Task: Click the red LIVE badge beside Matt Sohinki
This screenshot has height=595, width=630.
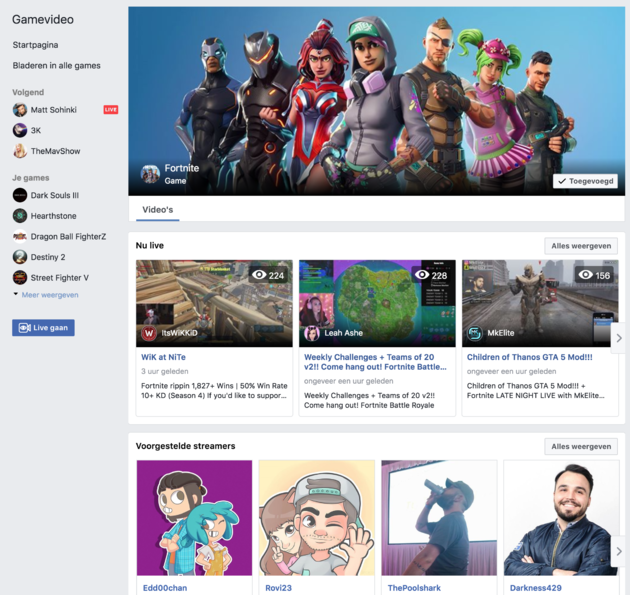Action: coord(110,110)
